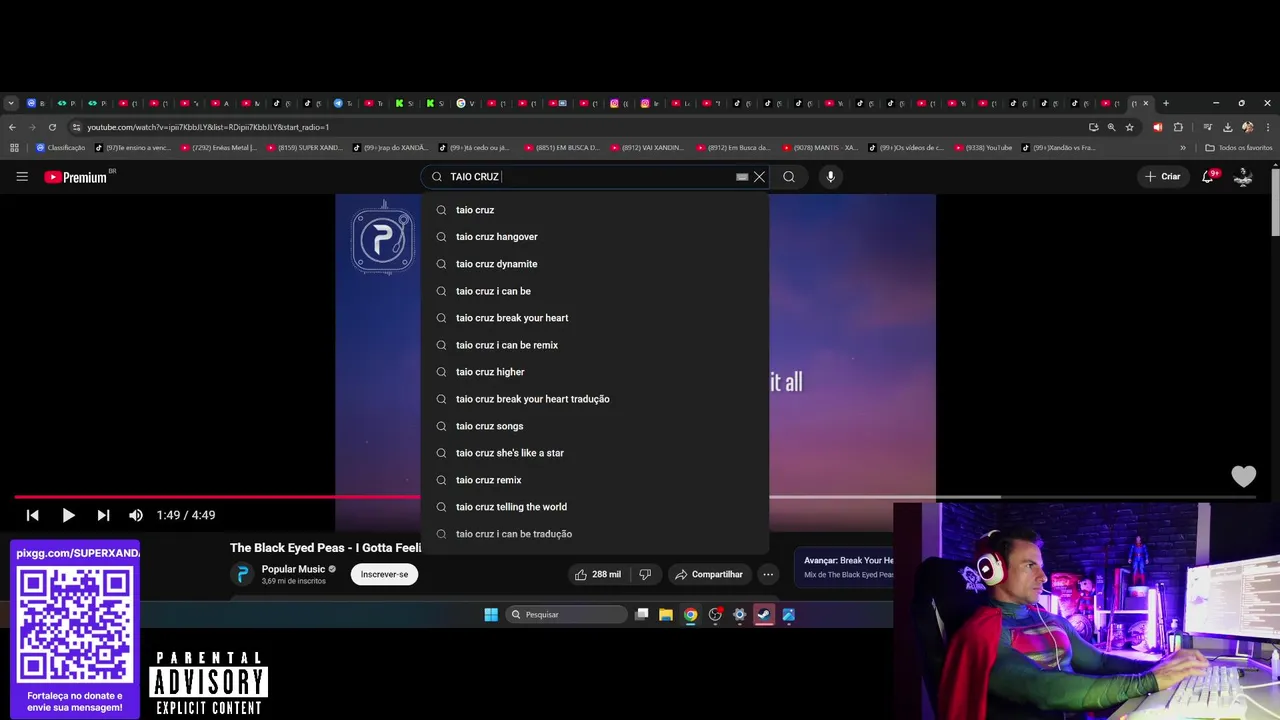
Task: Reload the YouTube page
Action: tap(52, 127)
